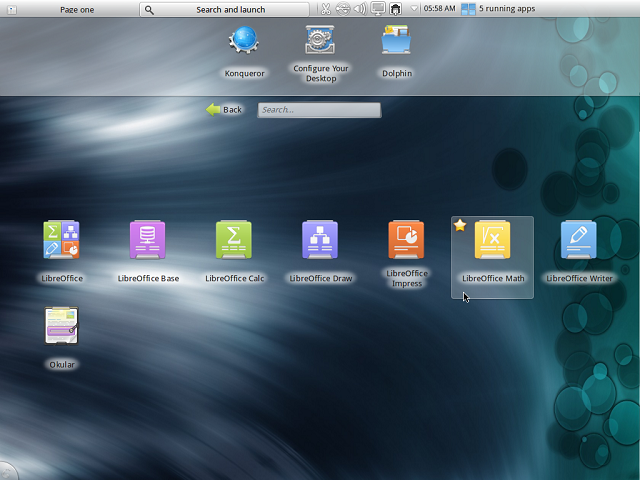Expand hidden system tray icons arrow
This screenshot has width=640, height=480.
(414, 9)
